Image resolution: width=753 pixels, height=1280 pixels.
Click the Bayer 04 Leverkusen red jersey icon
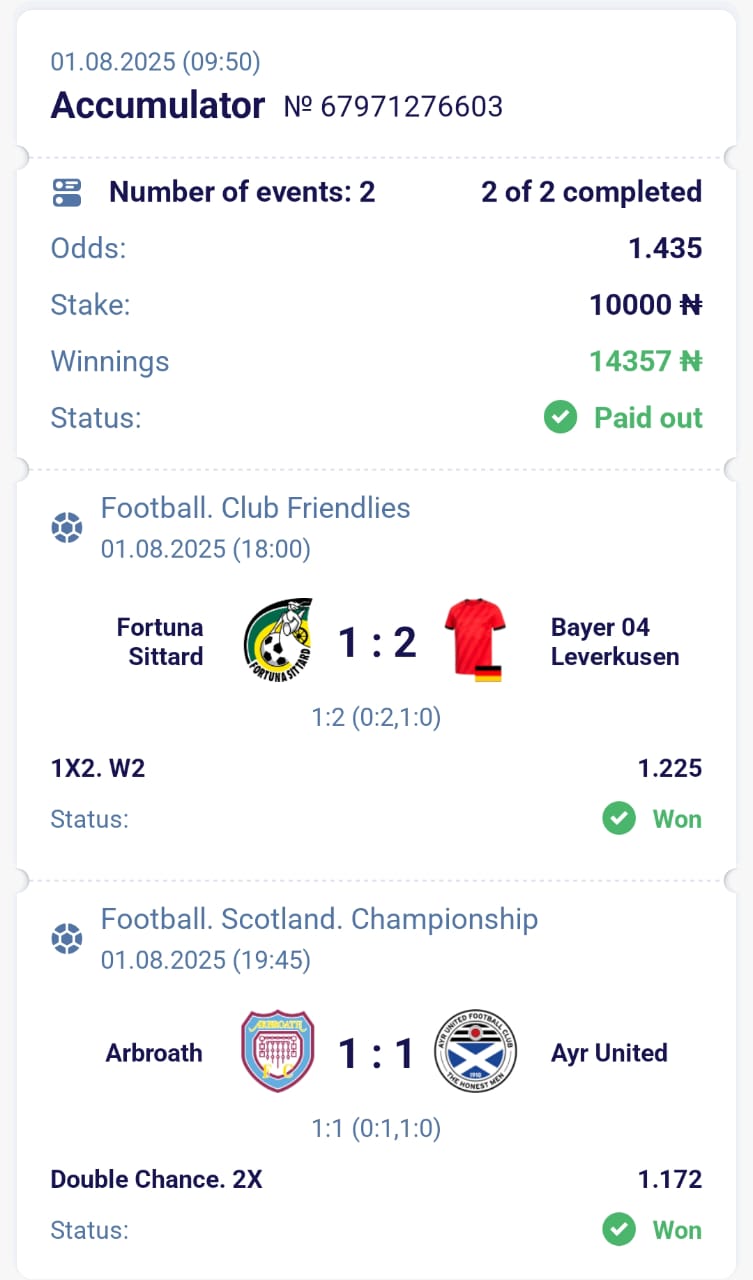476,640
